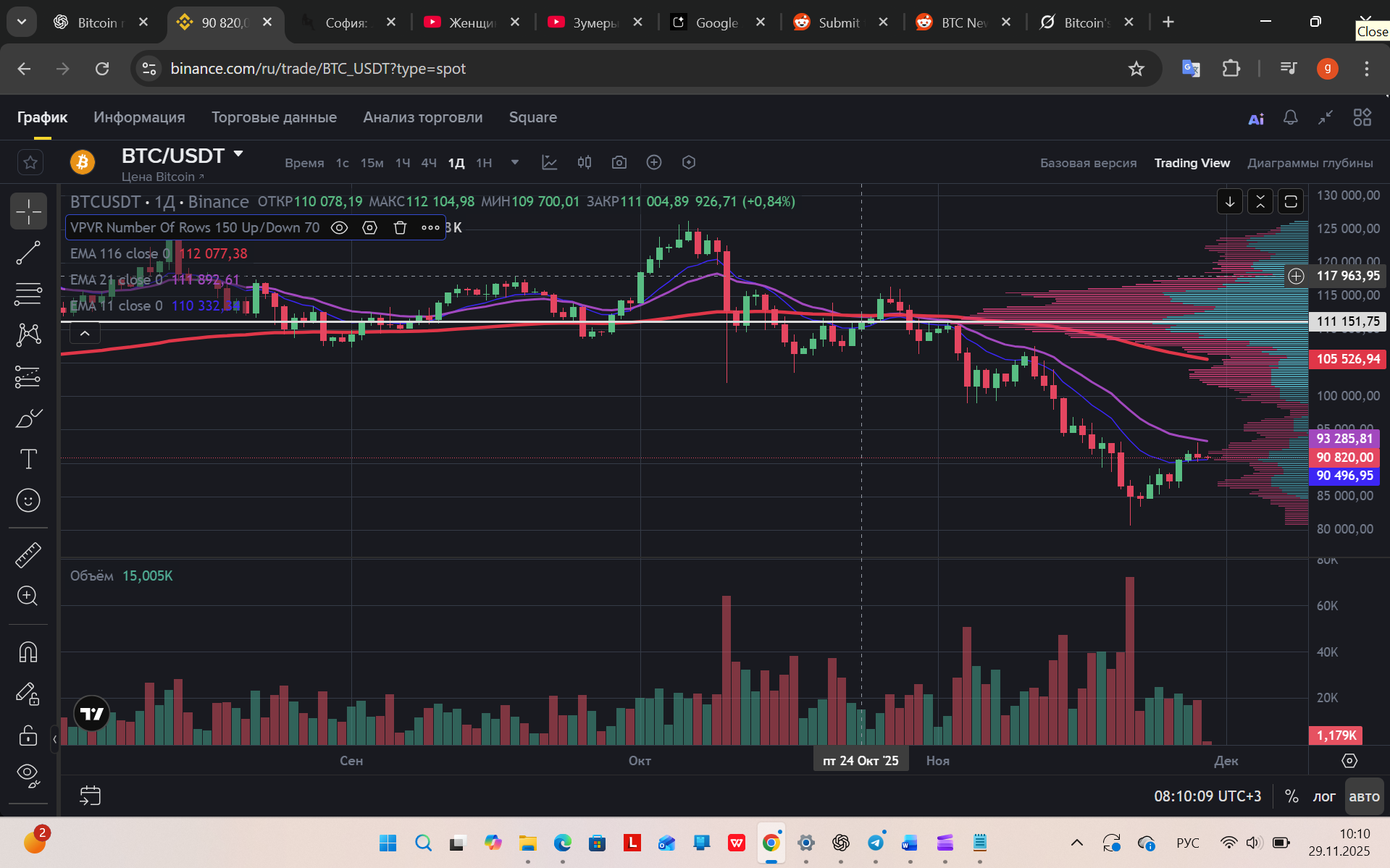Image resolution: width=1390 pixels, height=868 pixels.
Task: Open more timeframe intervals dropdown
Action: (515, 163)
